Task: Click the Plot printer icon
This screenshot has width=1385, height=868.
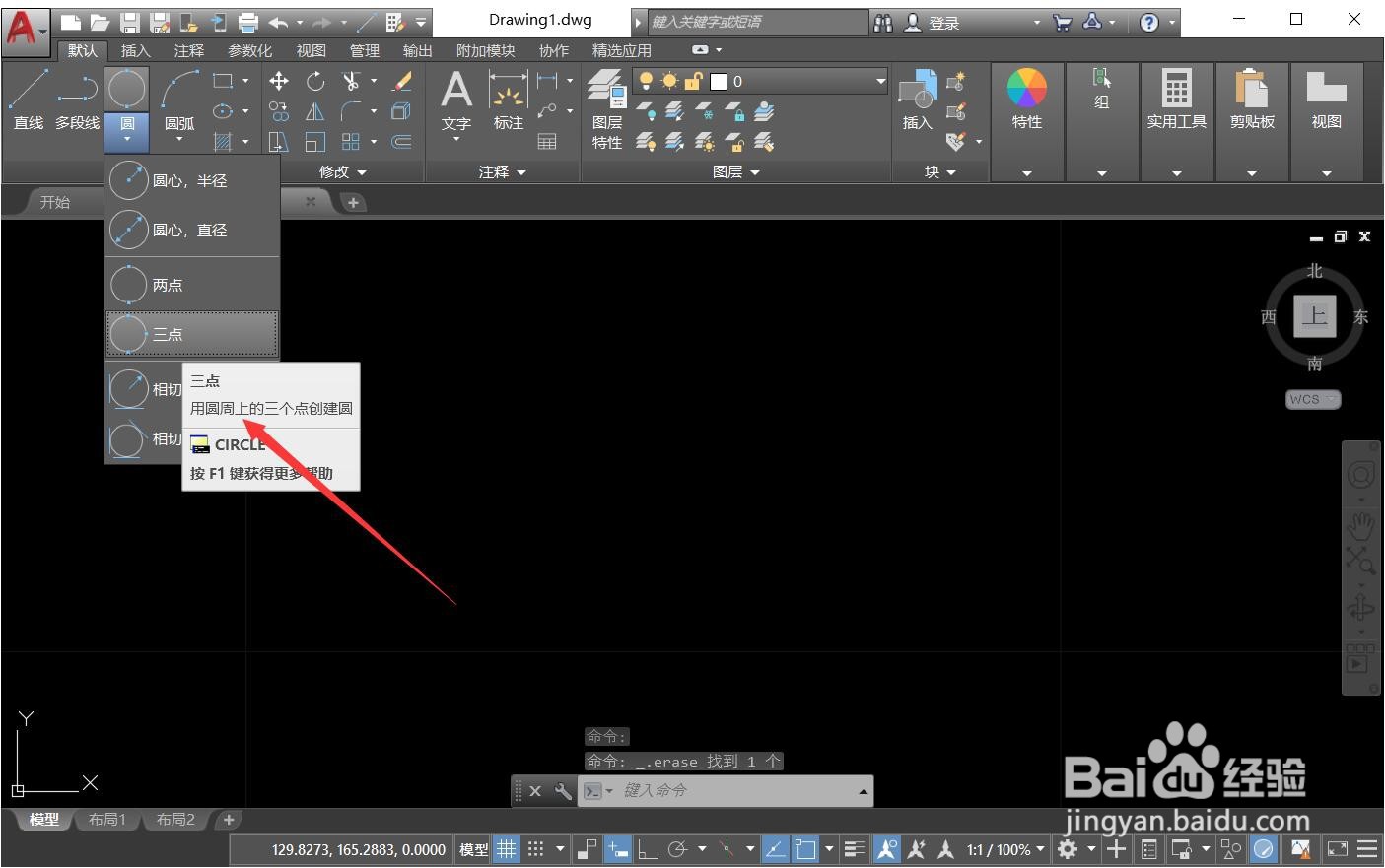Action: [248, 22]
